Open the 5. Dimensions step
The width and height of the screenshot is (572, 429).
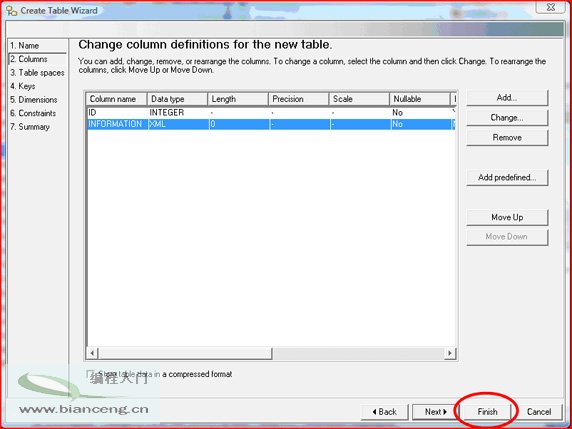click(33, 100)
